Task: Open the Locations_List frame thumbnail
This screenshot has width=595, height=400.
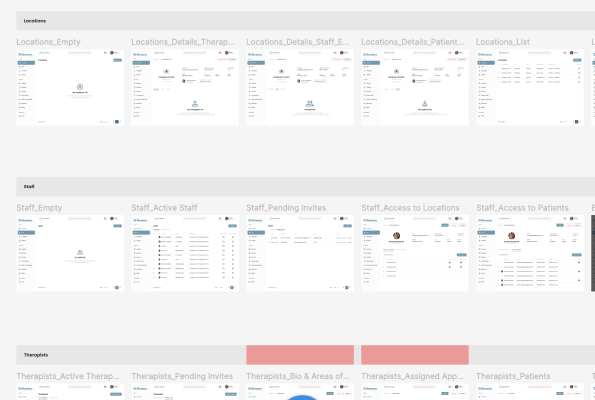Action: click(530, 87)
